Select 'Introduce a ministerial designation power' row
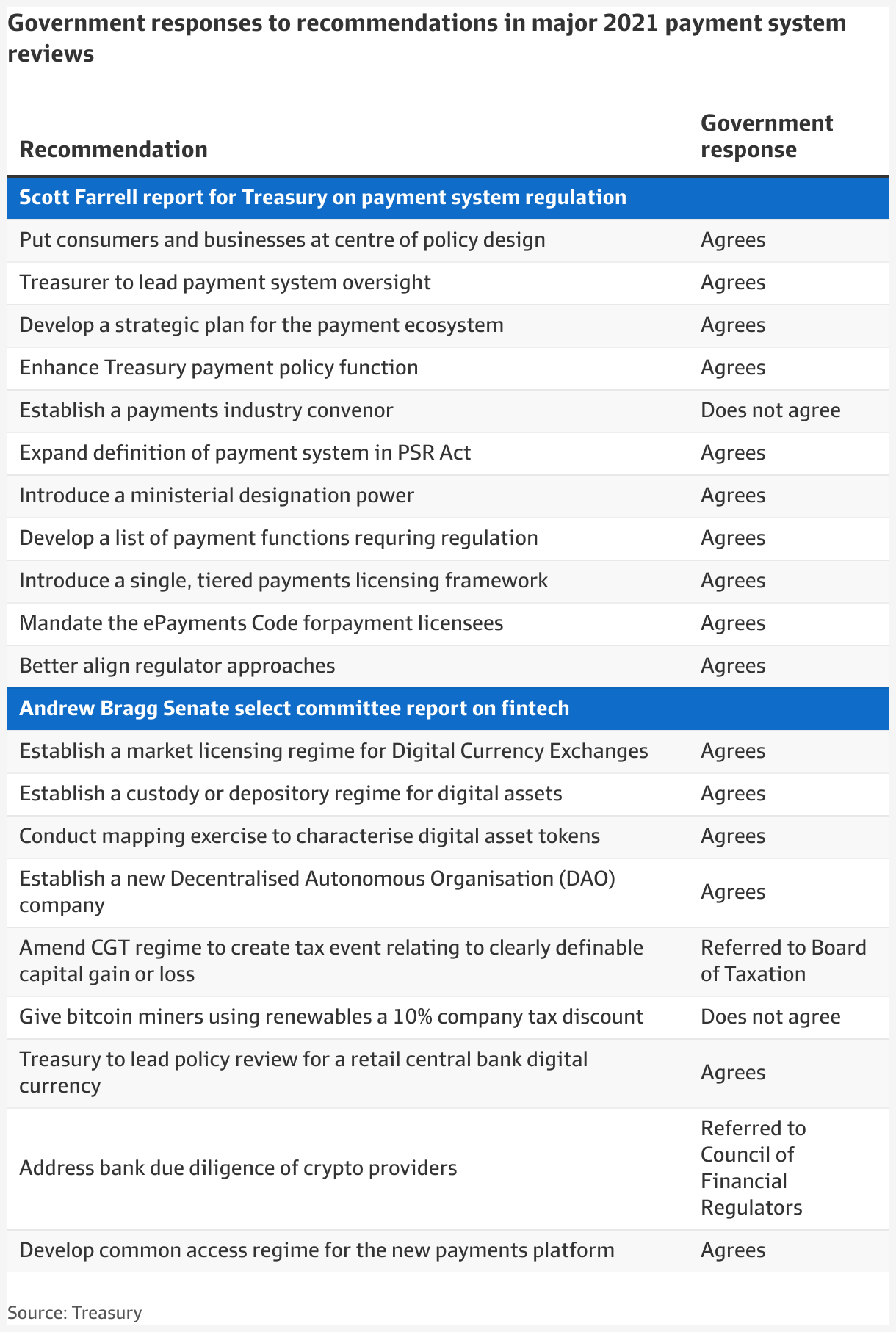This screenshot has height=1332, width=896. pos(448,496)
